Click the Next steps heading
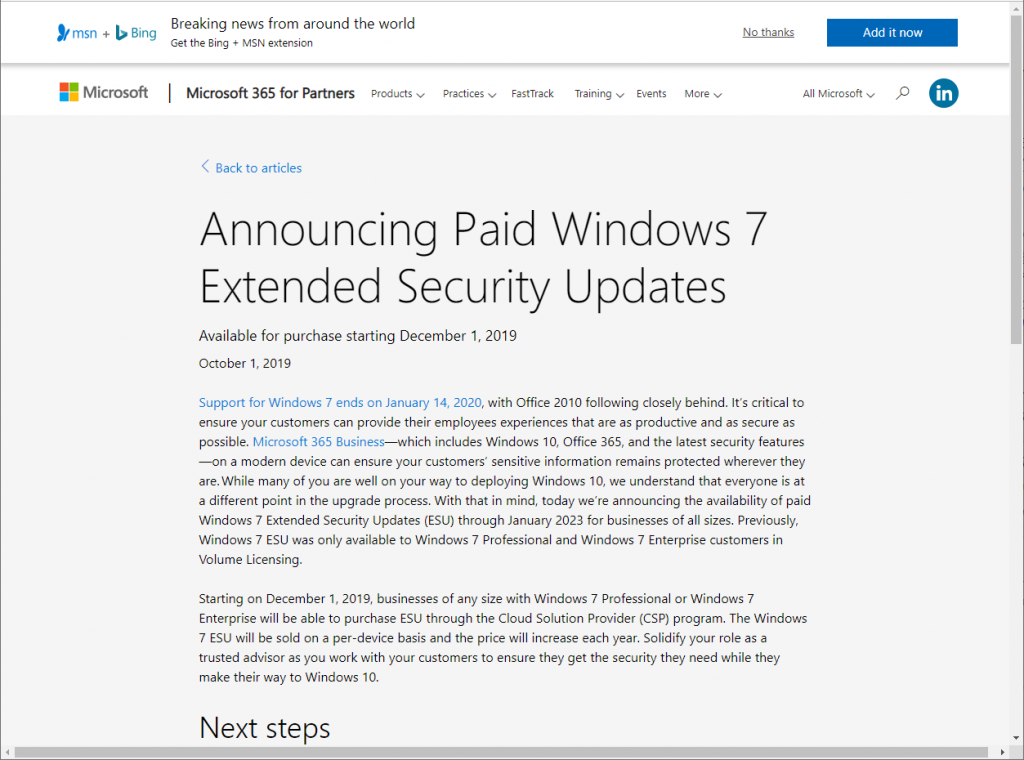This screenshot has width=1024, height=760. tap(264, 728)
